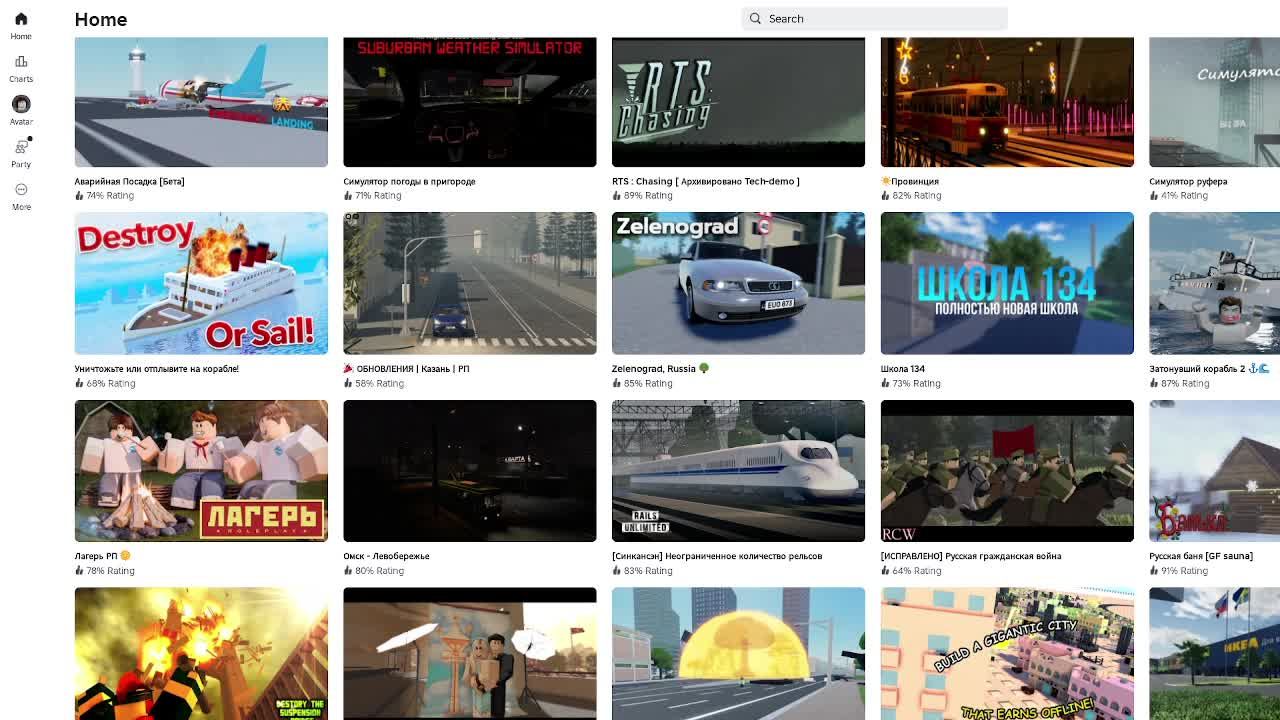
Task: Click the 74% Rating text
Action: [x=110, y=195]
